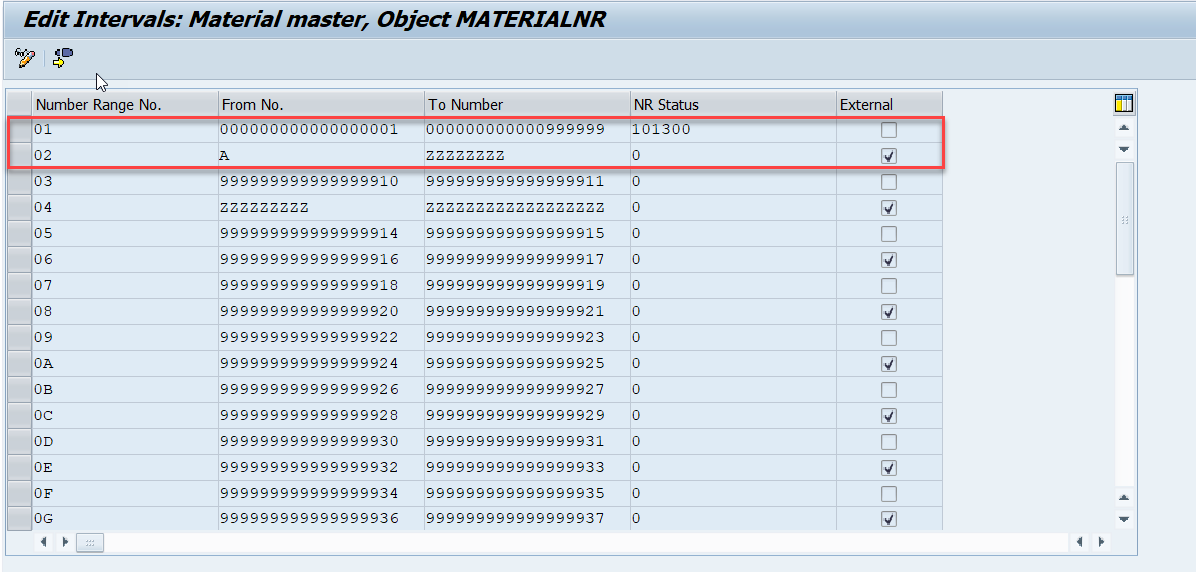1196x572 pixels.
Task: Click the vertical scrollbar thumb
Action: click(x=1124, y=218)
